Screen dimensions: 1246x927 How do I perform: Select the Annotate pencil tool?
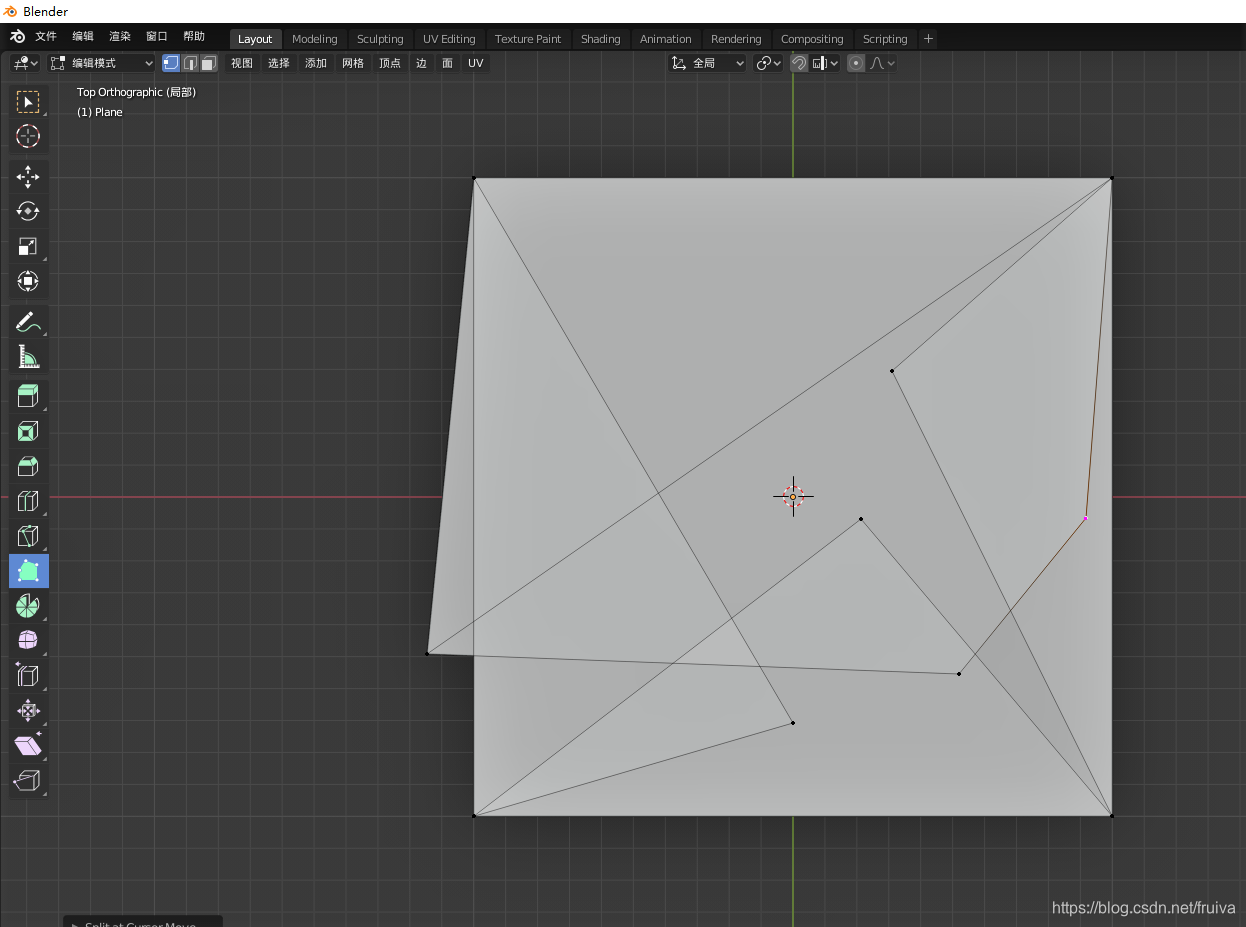[x=28, y=322]
